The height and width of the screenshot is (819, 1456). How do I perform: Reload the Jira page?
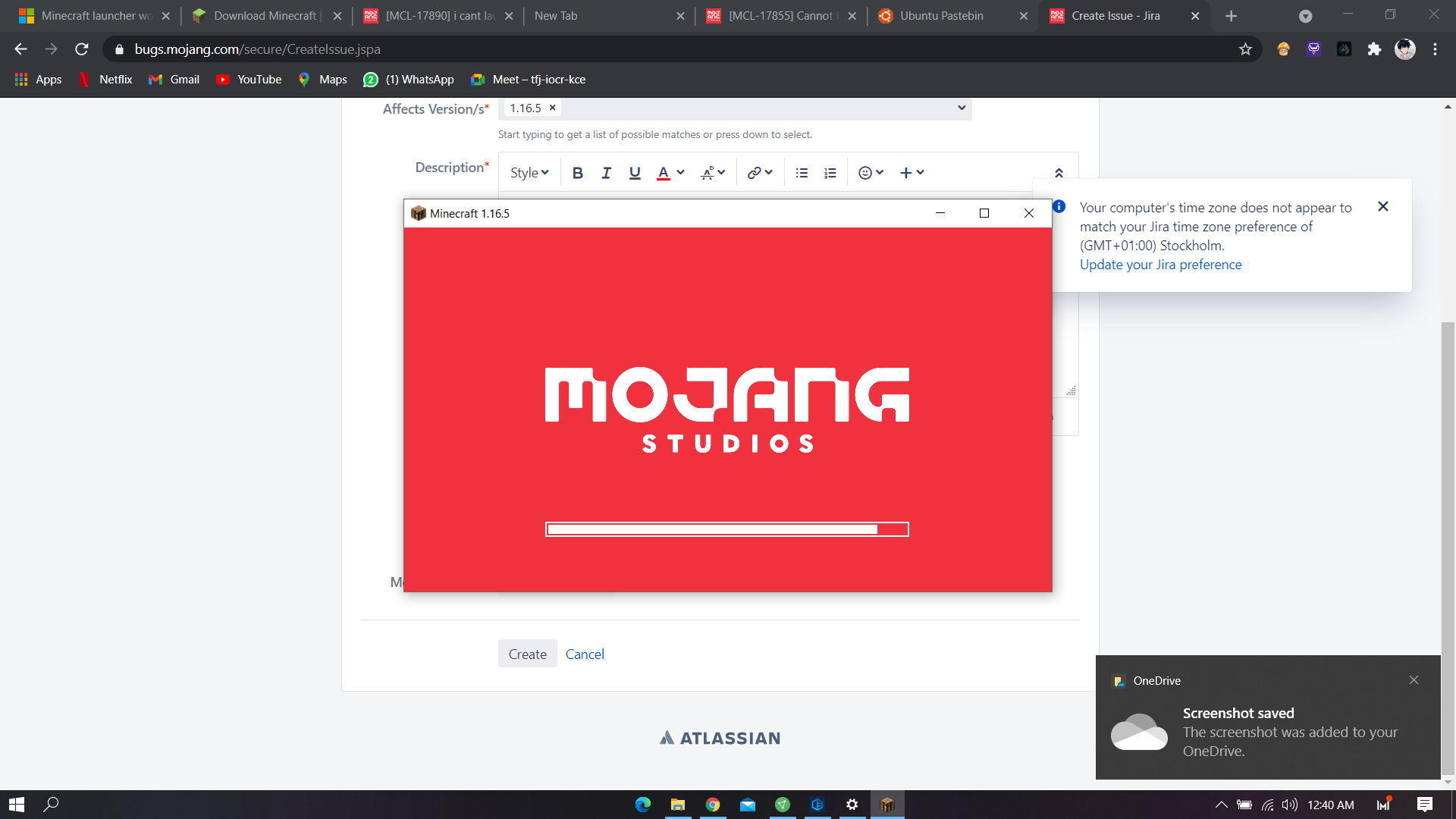pyautogui.click(x=82, y=49)
